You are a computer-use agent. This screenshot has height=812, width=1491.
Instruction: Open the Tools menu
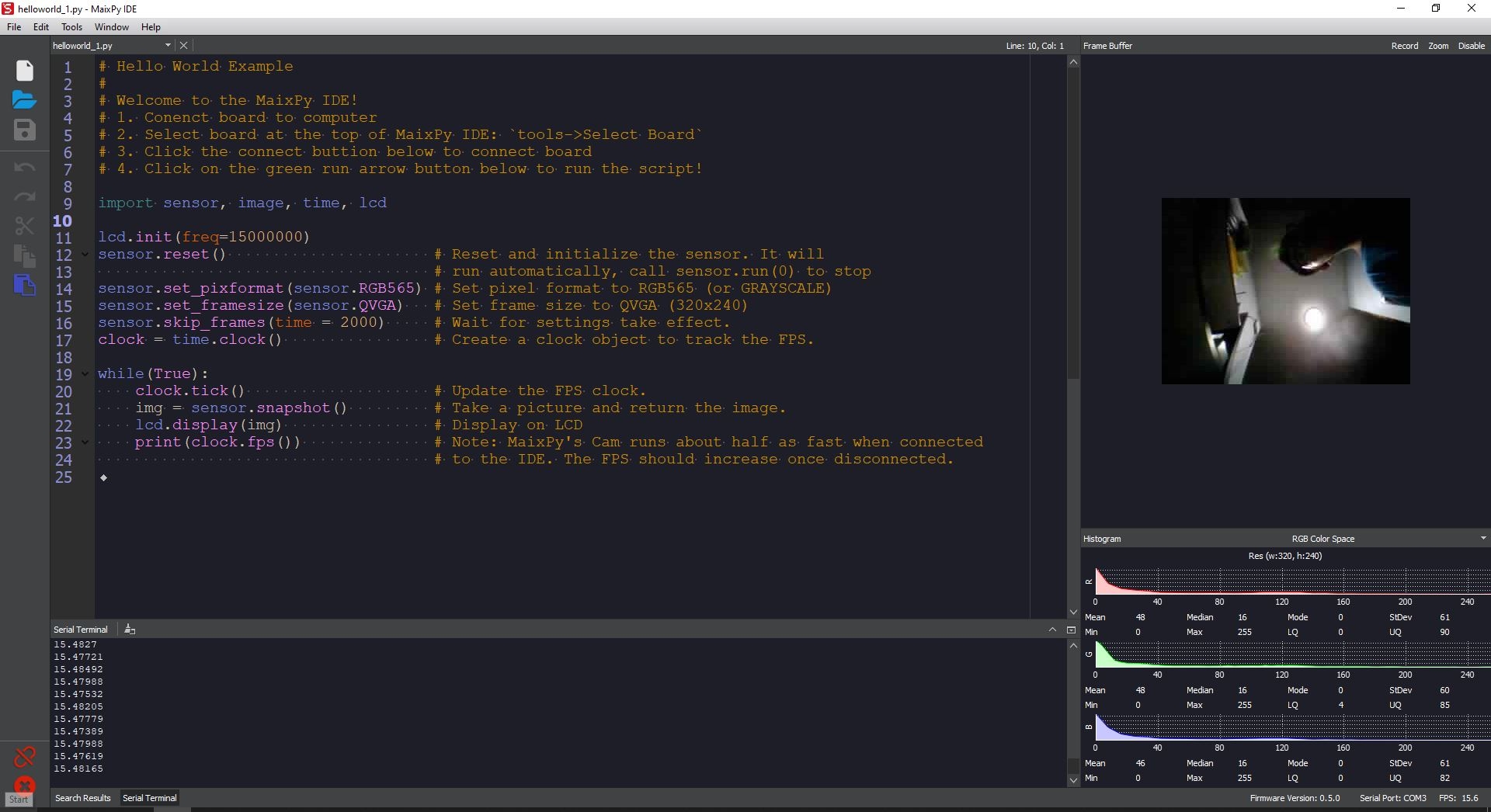coord(71,27)
